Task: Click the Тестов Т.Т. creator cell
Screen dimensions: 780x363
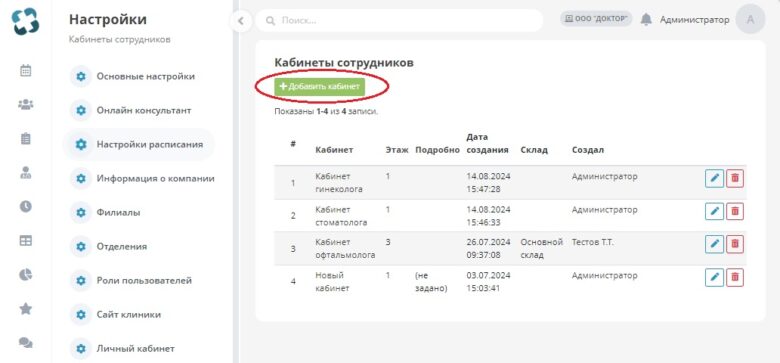Action: [593, 242]
